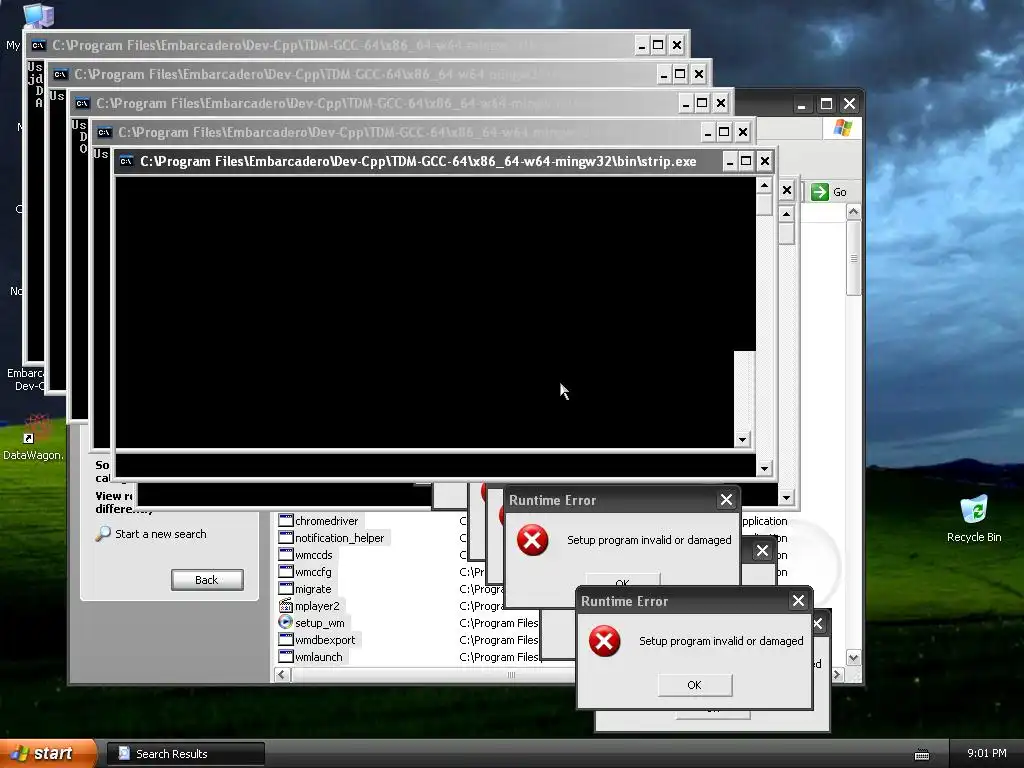Screen dimensions: 1024x768
Task: Click Search Results vertical scroll up arrow
Action: 854,212
